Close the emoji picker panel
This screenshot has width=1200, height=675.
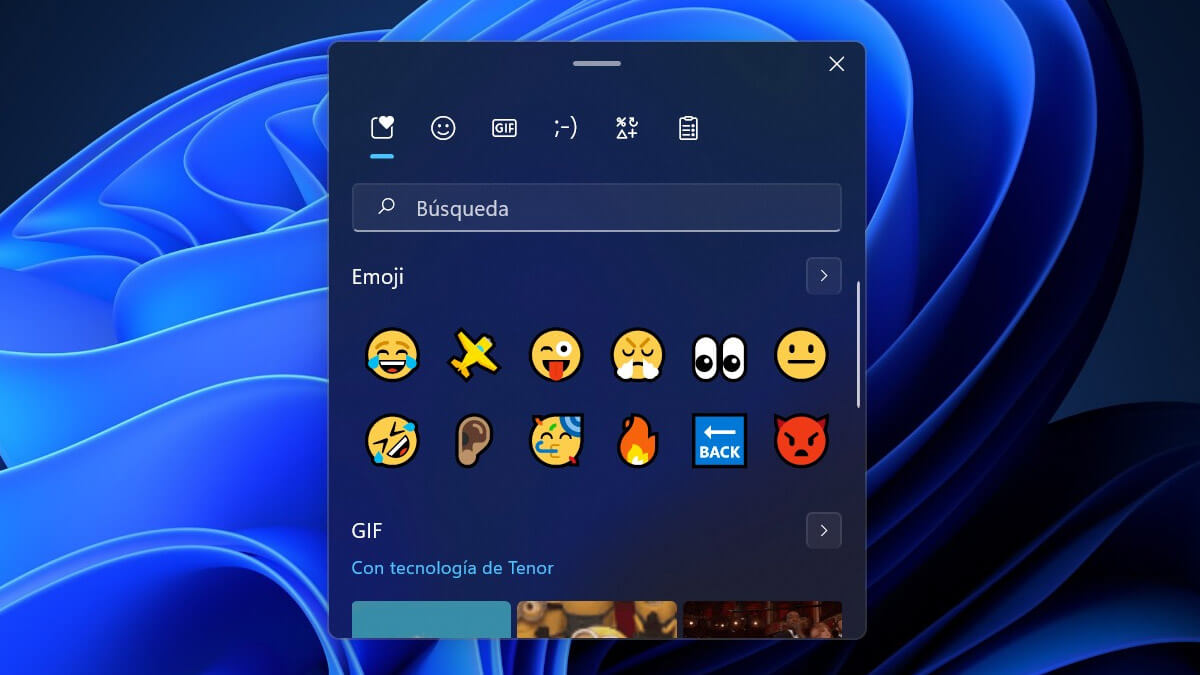pyautogui.click(x=837, y=64)
